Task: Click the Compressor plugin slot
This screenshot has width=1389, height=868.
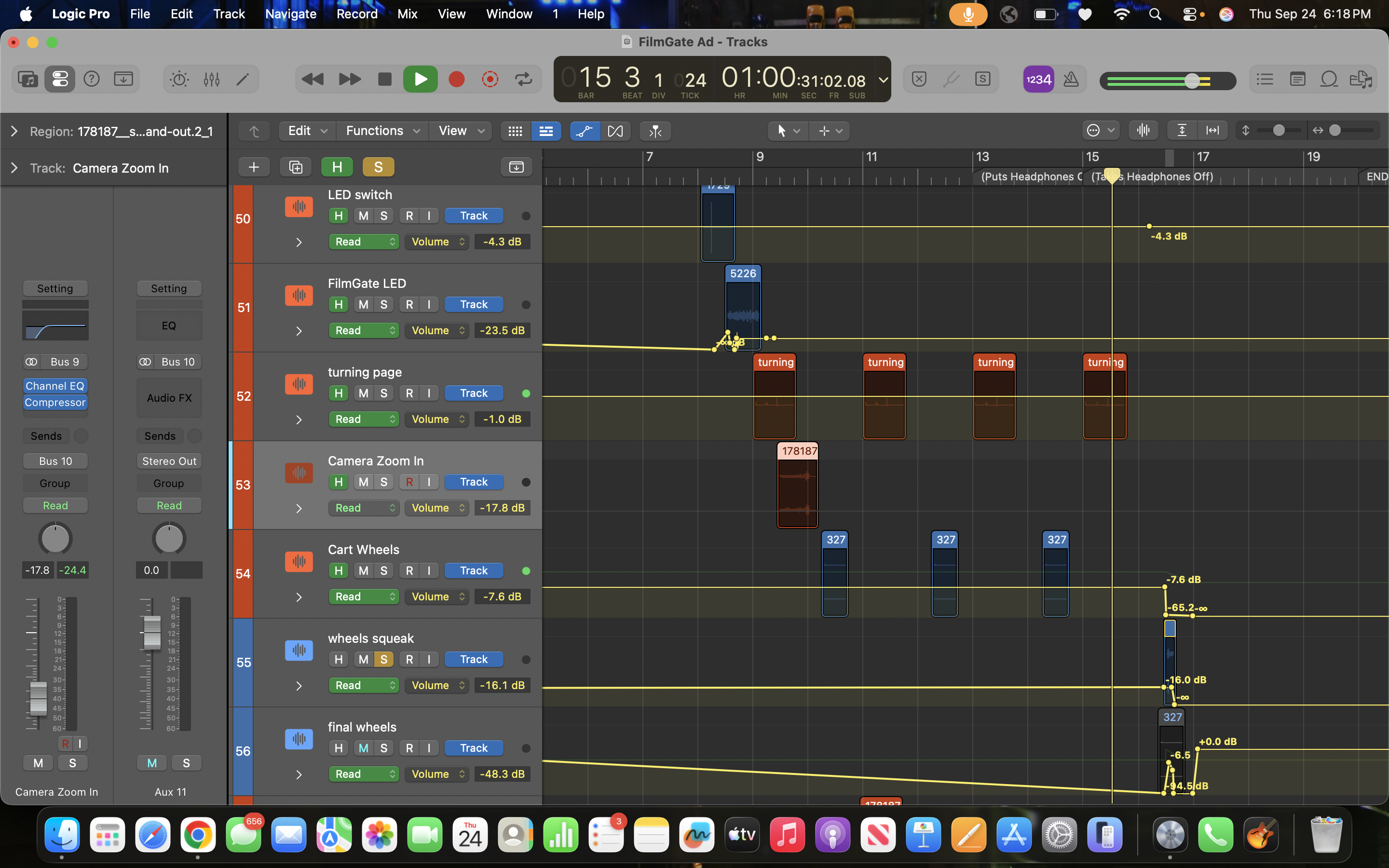Action: tap(55, 403)
